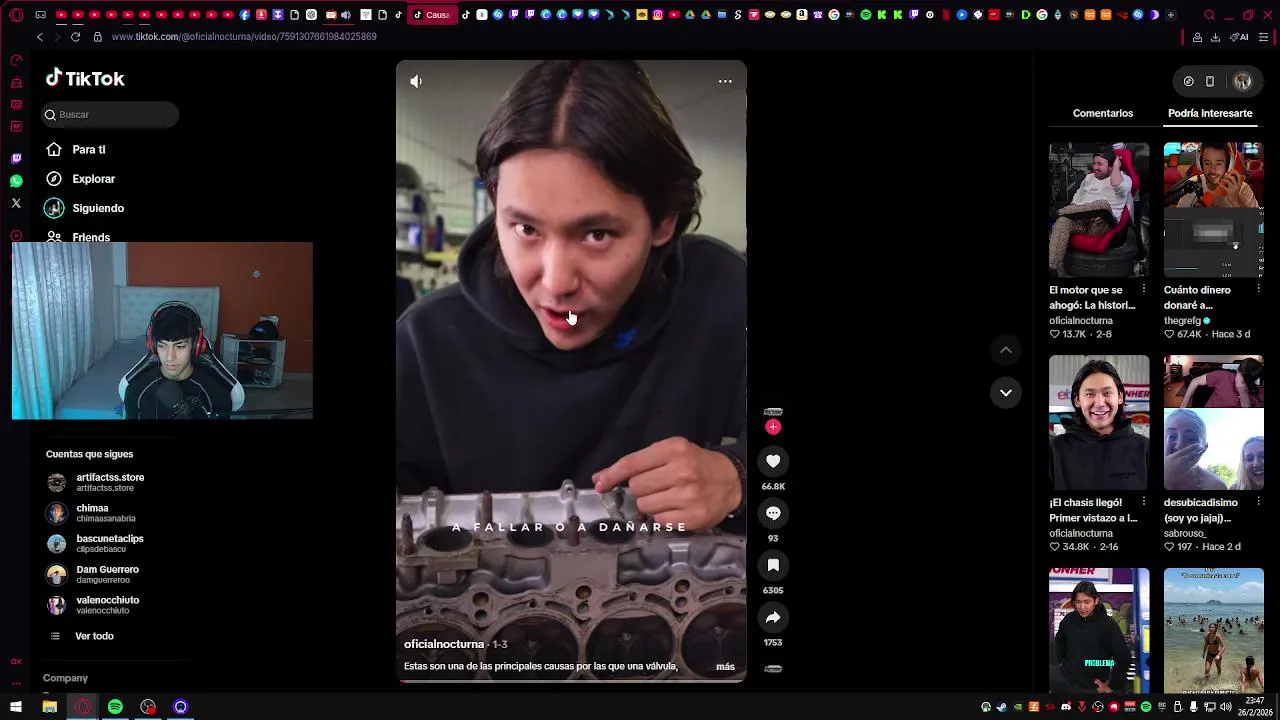Follow oficialnocturna with the red plus button
The image size is (1280, 720).
tap(773, 427)
